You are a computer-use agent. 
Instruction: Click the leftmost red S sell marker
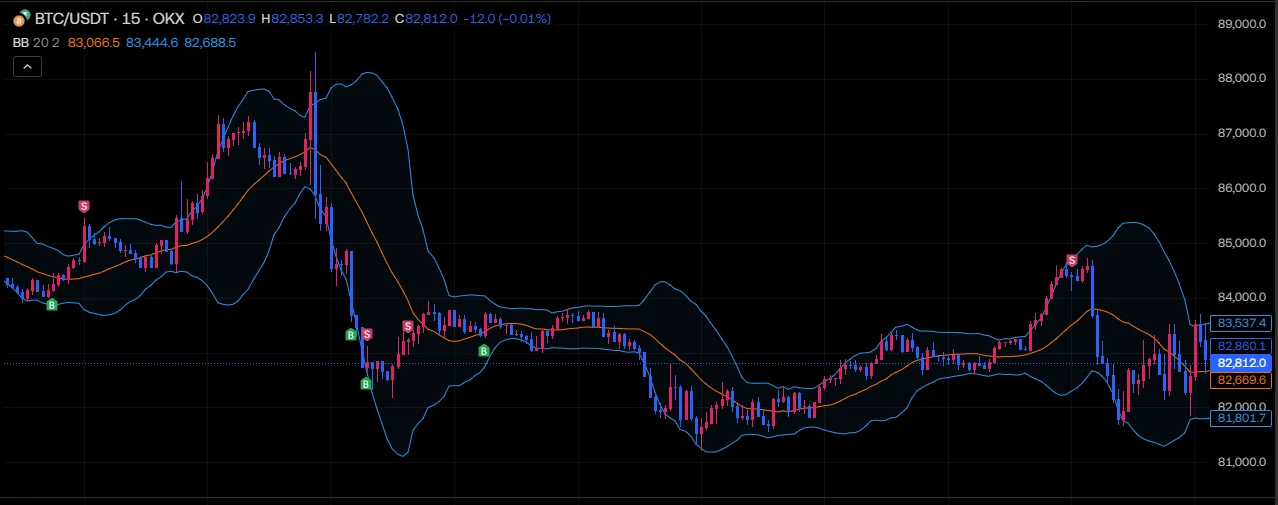(84, 206)
